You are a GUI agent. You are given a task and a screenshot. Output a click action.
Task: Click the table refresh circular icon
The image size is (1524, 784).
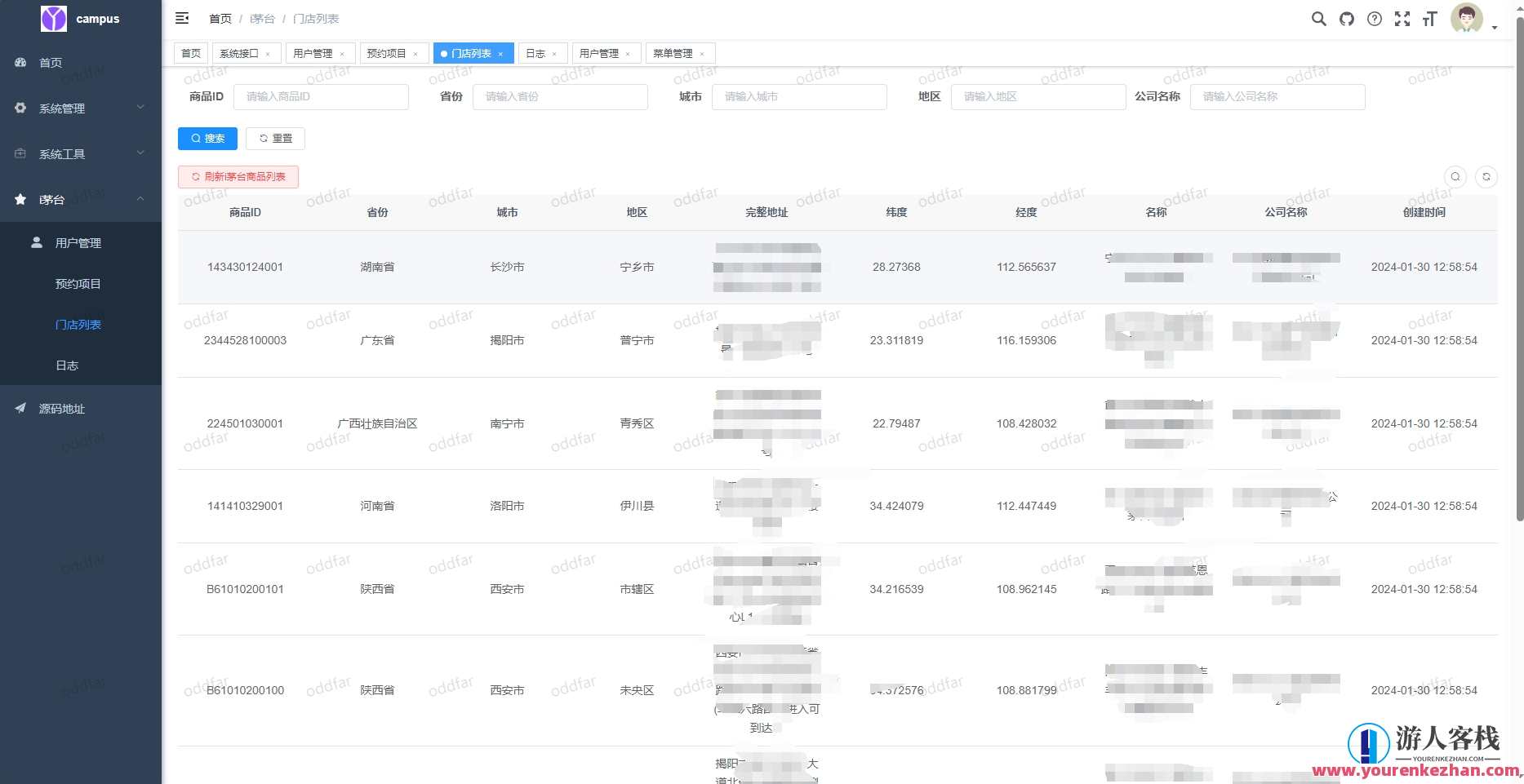click(1486, 177)
